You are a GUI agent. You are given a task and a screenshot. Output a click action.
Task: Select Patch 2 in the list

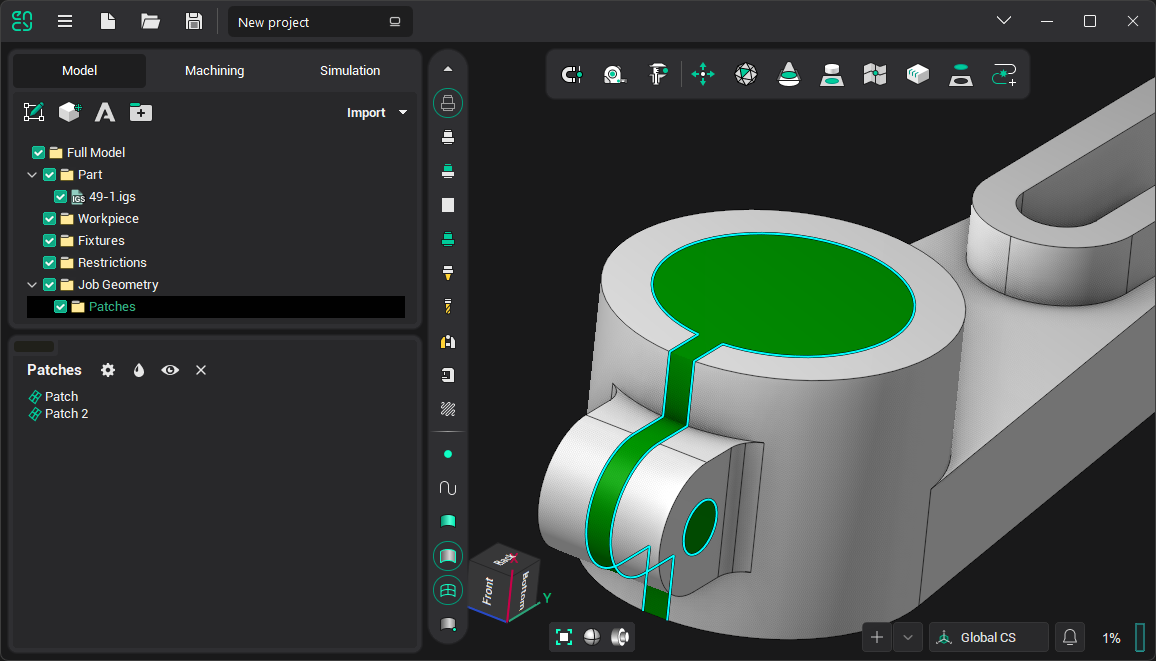pos(66,414)
